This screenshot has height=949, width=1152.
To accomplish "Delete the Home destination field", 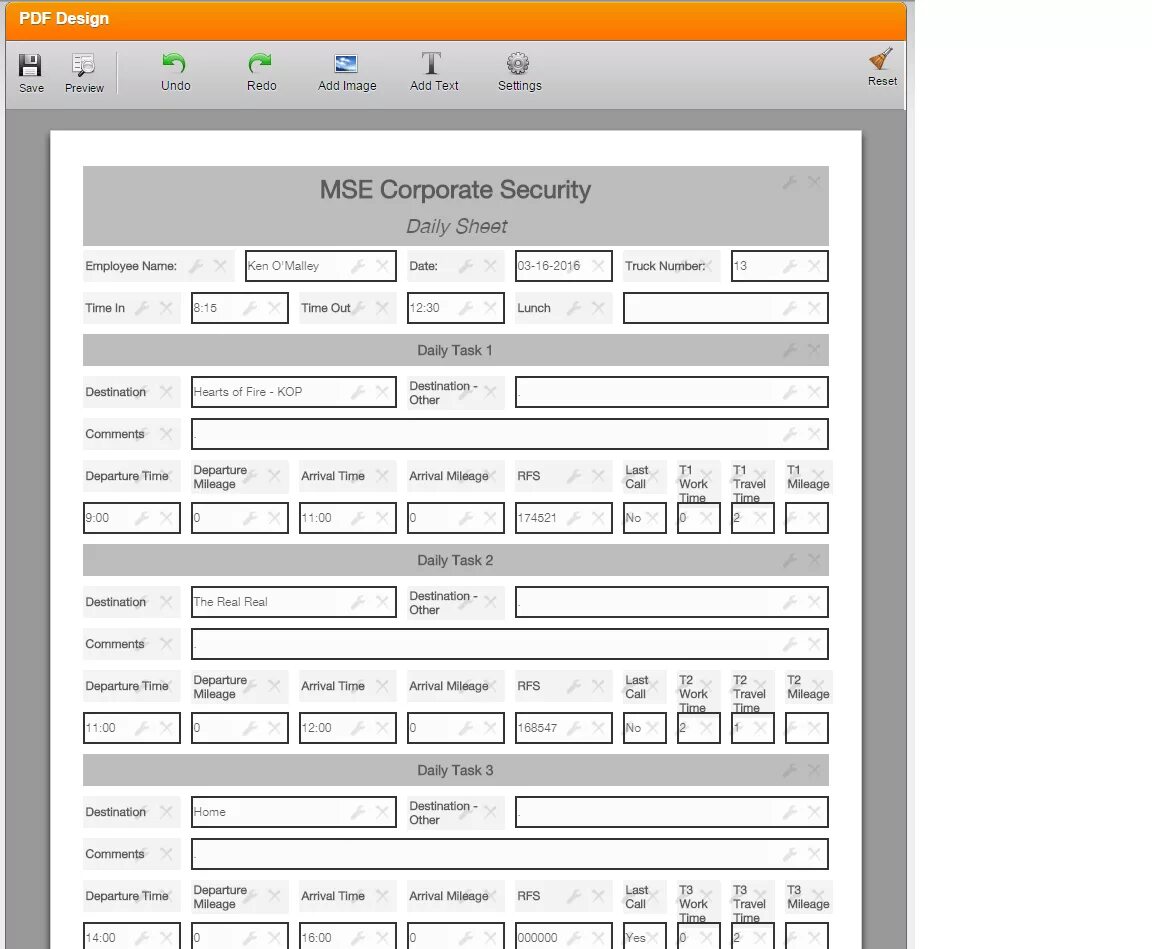I will [383, 812].
